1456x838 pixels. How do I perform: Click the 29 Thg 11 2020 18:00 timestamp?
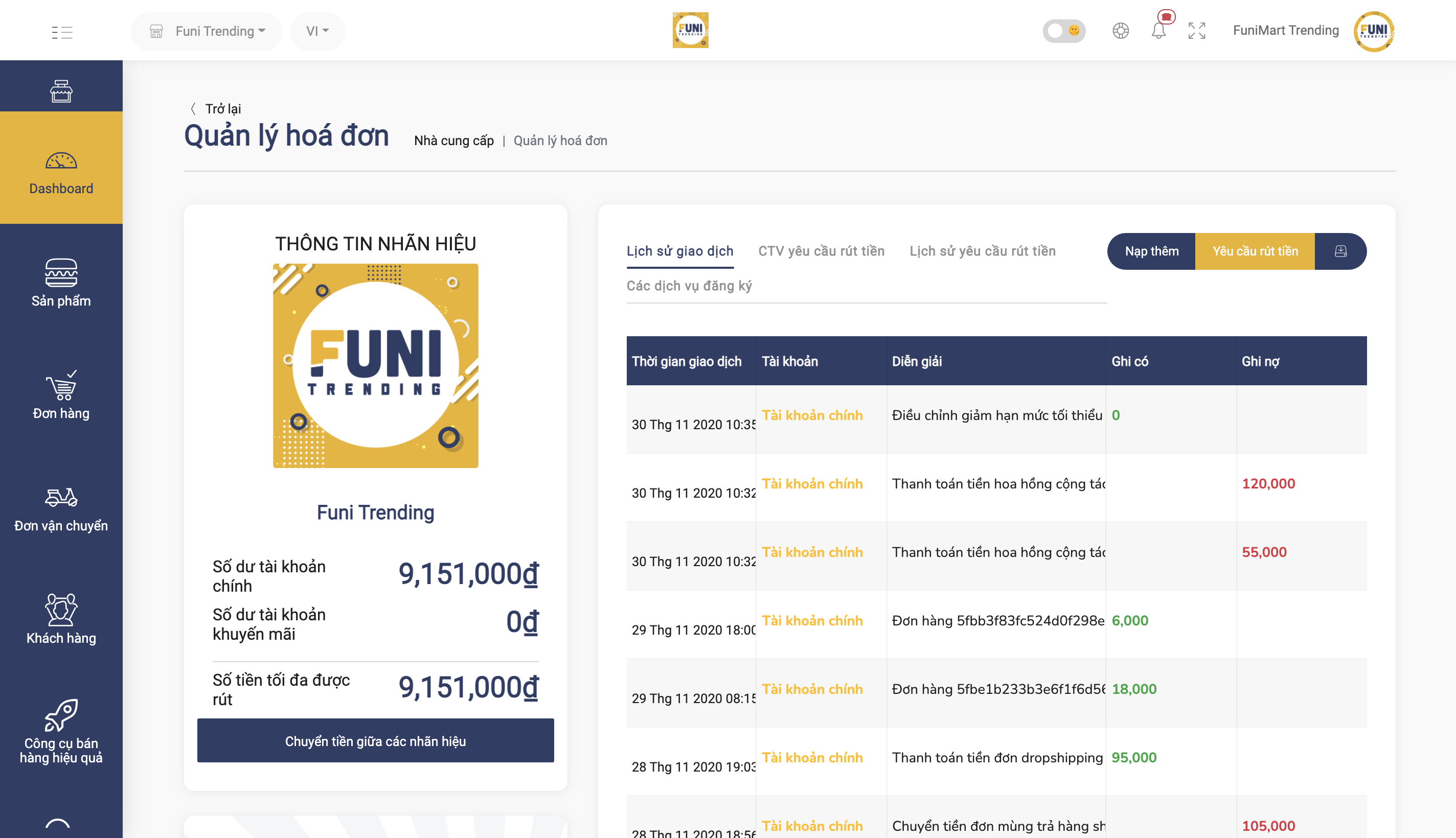click(x=694, y=630)
